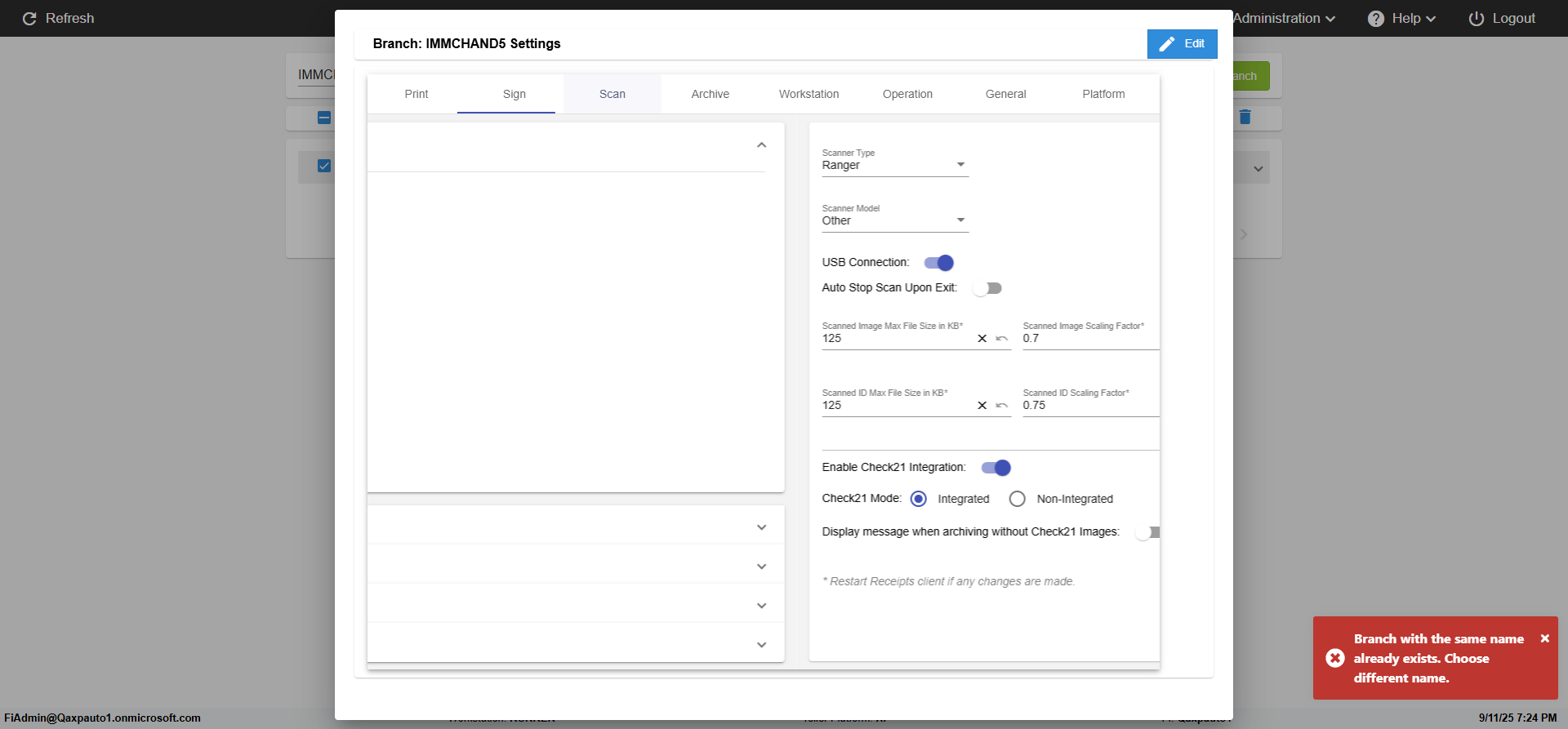The image size is (1568, 729).
Task: Switch to the Platform tab
Action: (1103, 94)
